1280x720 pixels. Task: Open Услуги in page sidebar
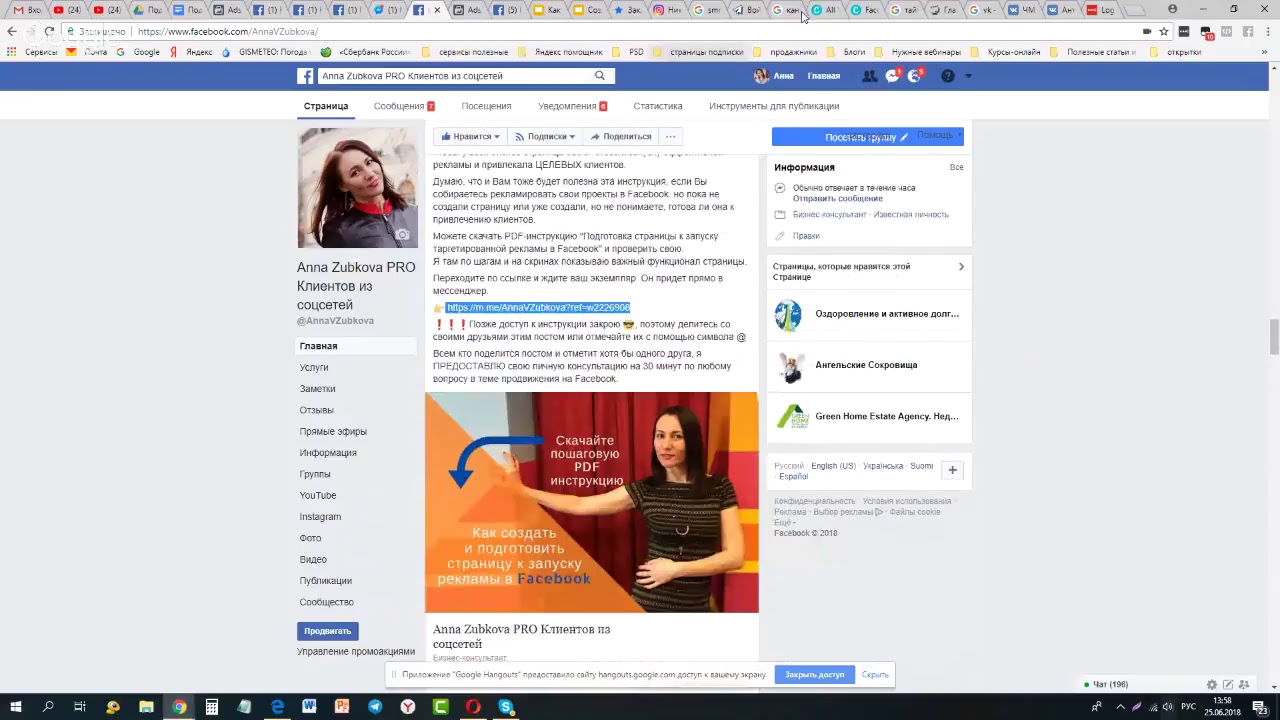coord(314,367)
